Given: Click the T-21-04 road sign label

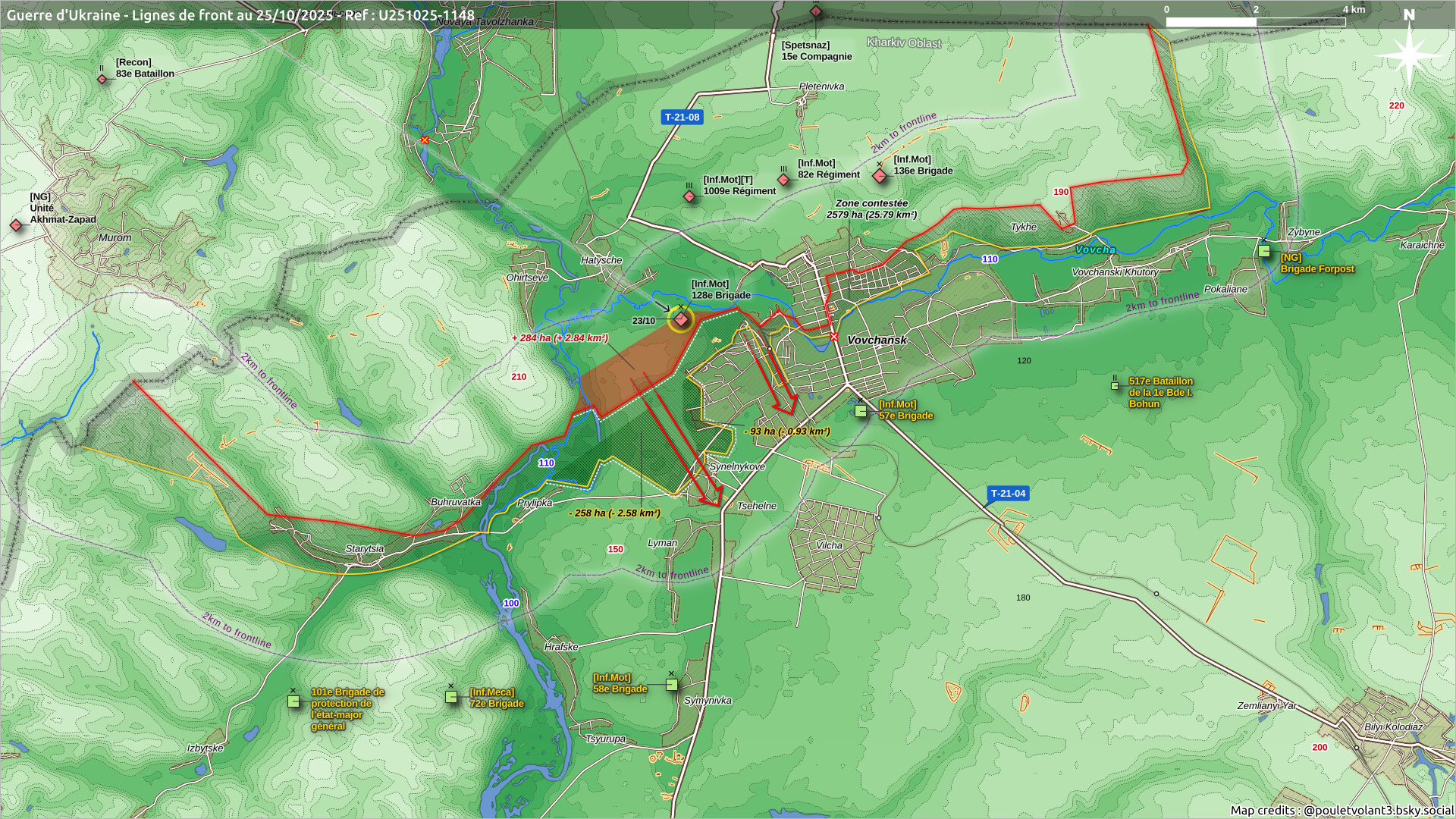Looking at the screenshot, I should pos(1008,493).
